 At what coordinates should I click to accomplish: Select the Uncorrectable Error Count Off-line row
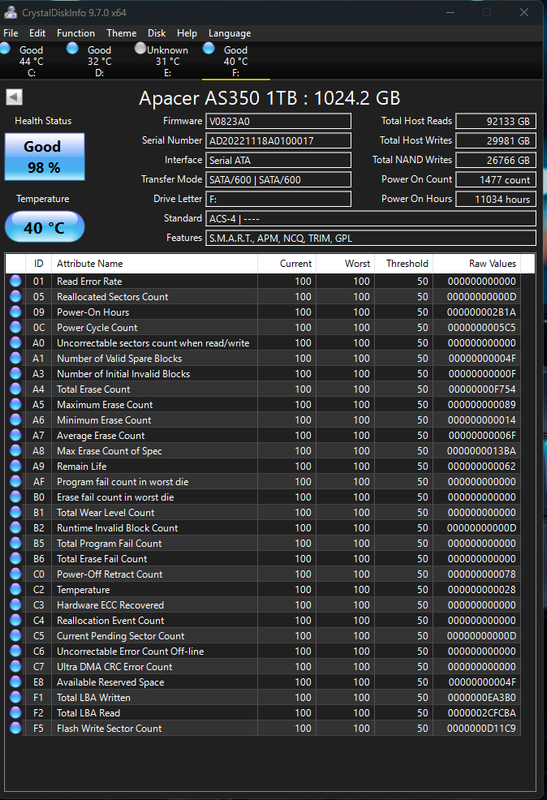tap(263, 651)
